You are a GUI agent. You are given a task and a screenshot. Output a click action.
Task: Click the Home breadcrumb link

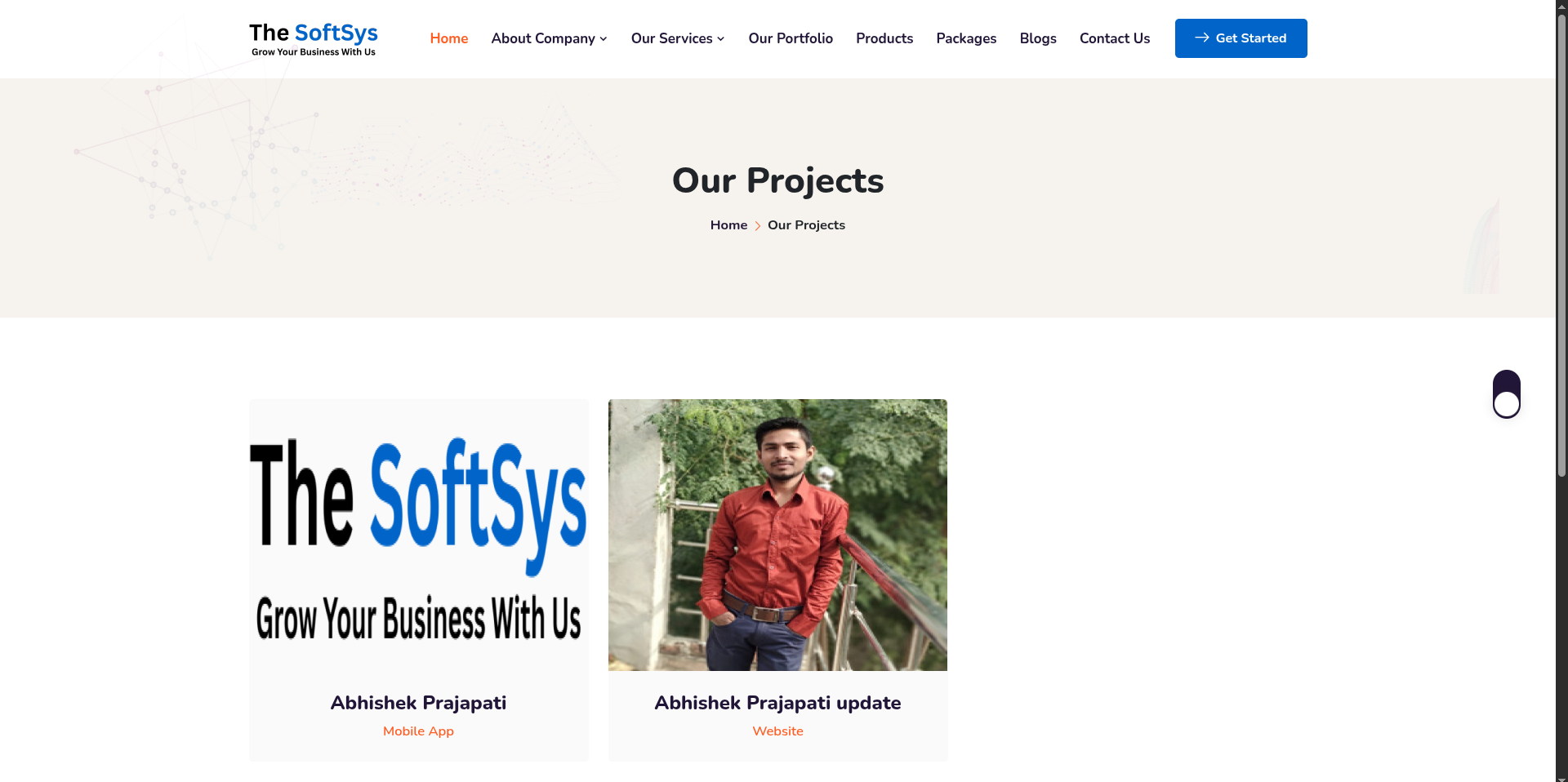point(728,225)
